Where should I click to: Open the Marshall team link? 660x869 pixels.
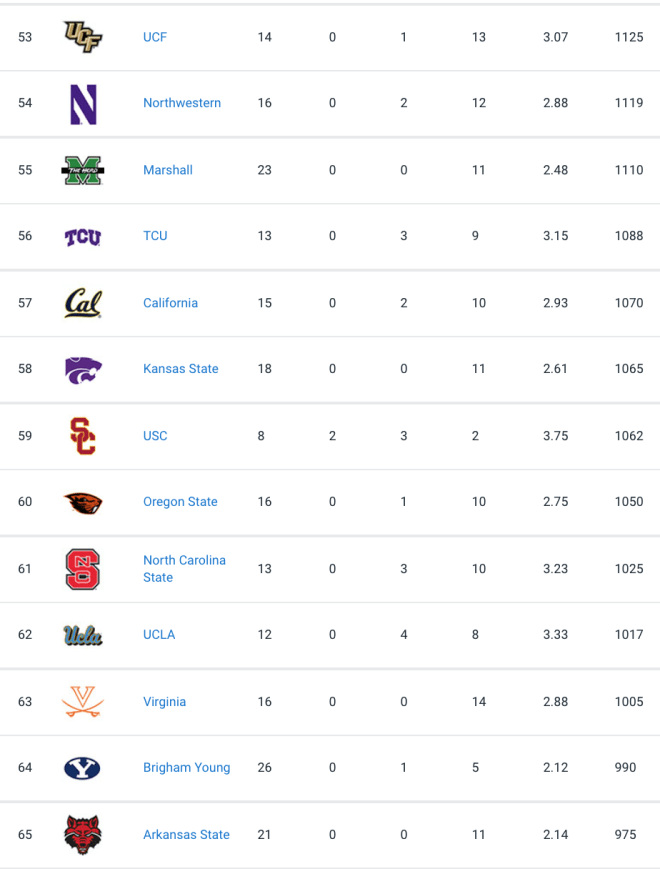point(168,170)
